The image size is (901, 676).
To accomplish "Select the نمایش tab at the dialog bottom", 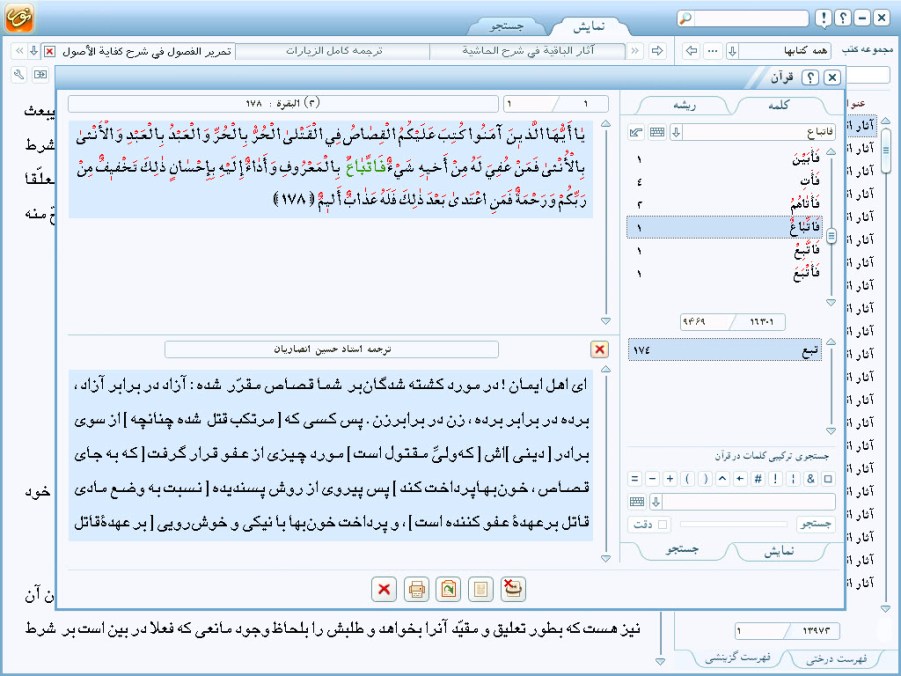I will (x=779, y=550).
